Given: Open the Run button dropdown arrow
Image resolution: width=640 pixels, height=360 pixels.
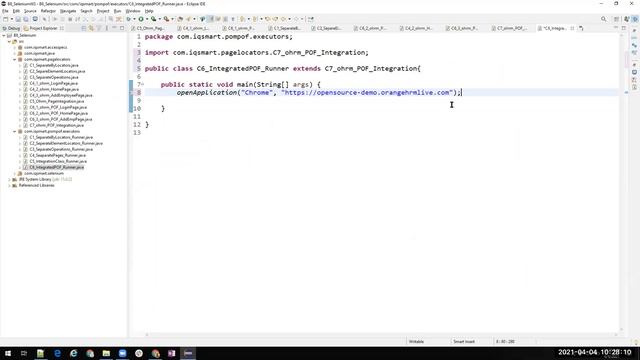Looking at the screenshot, I should click(x=147, y=19).
